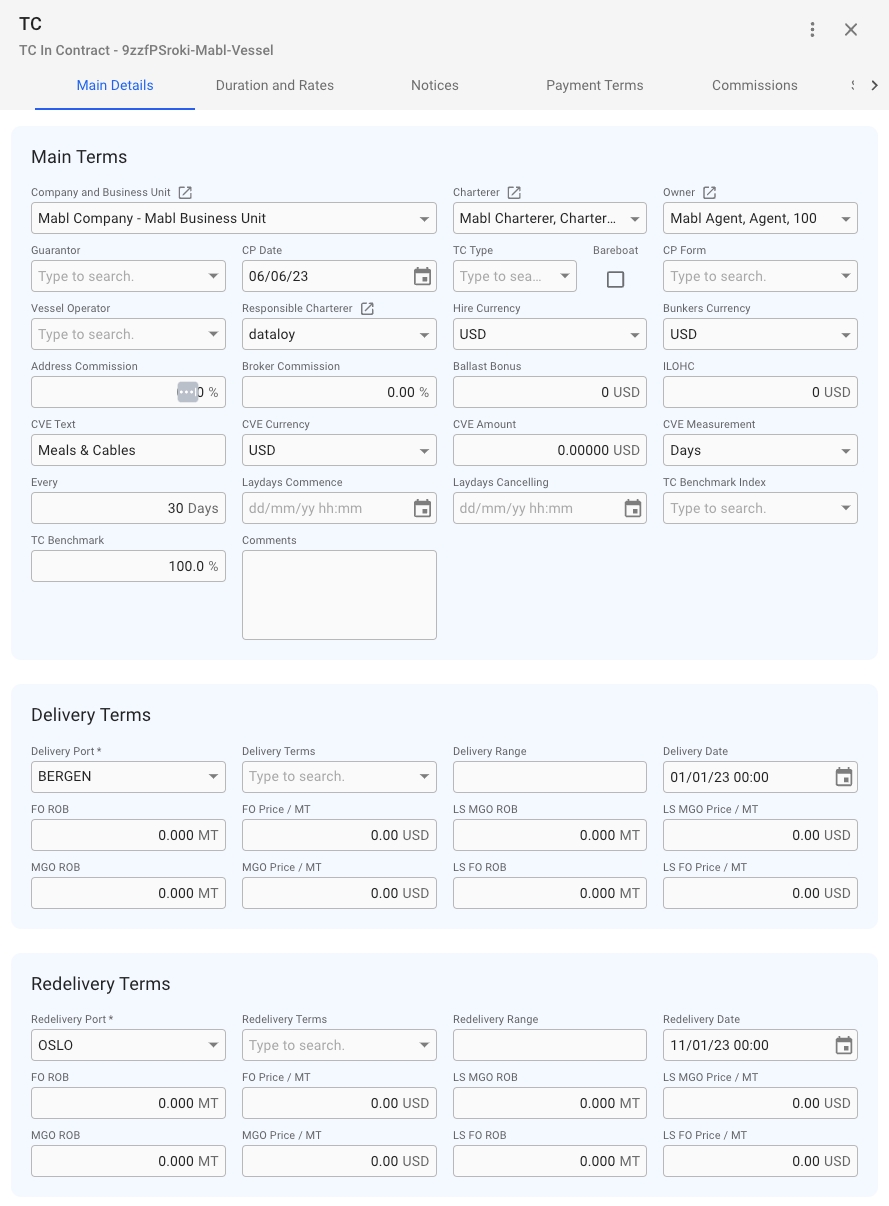Open Company and Business Unit external link icon
Viewport: 889px width, 1206px height.
click(x=185, y=192)
